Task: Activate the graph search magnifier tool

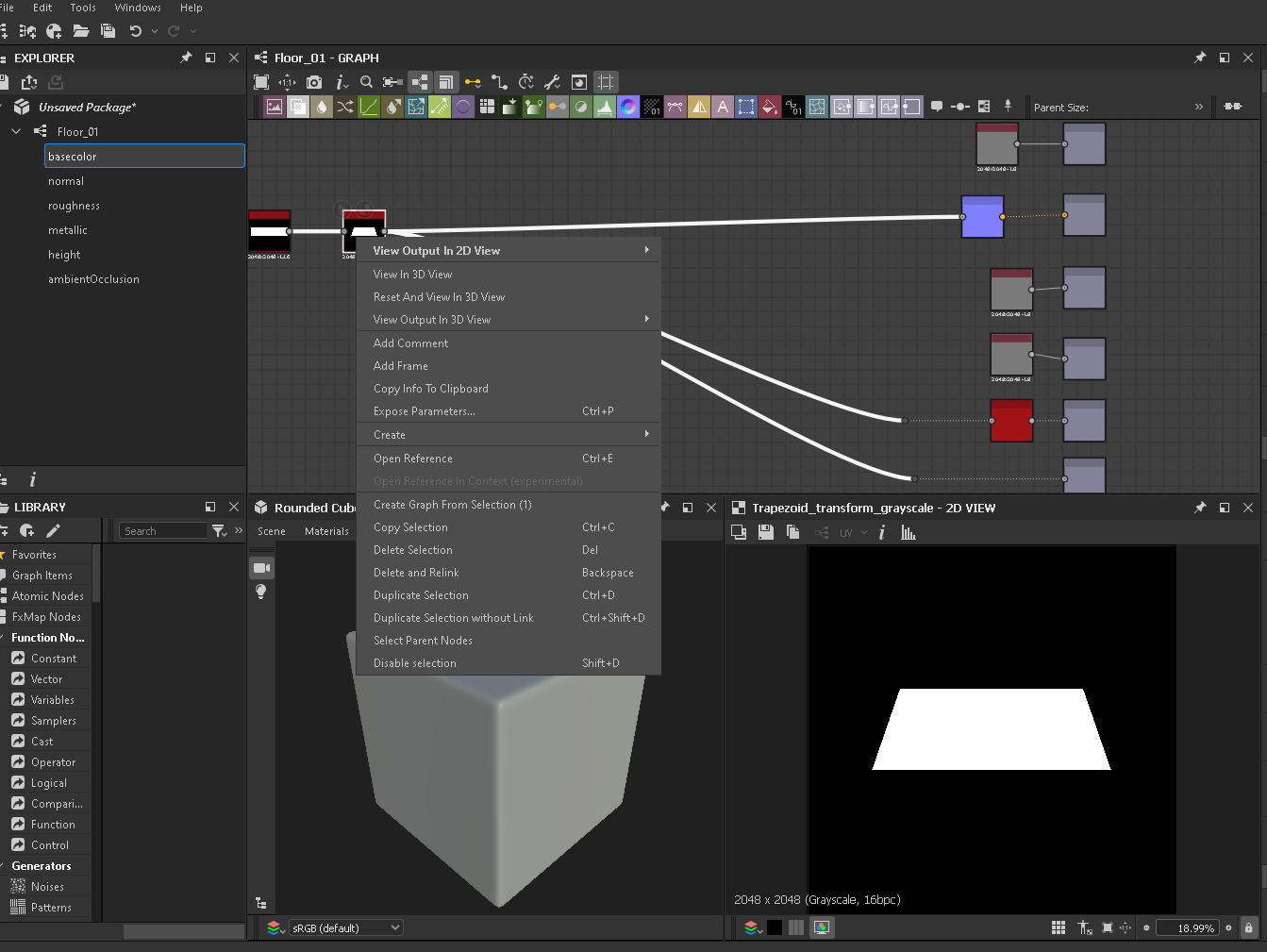Action: coord(366,82)
